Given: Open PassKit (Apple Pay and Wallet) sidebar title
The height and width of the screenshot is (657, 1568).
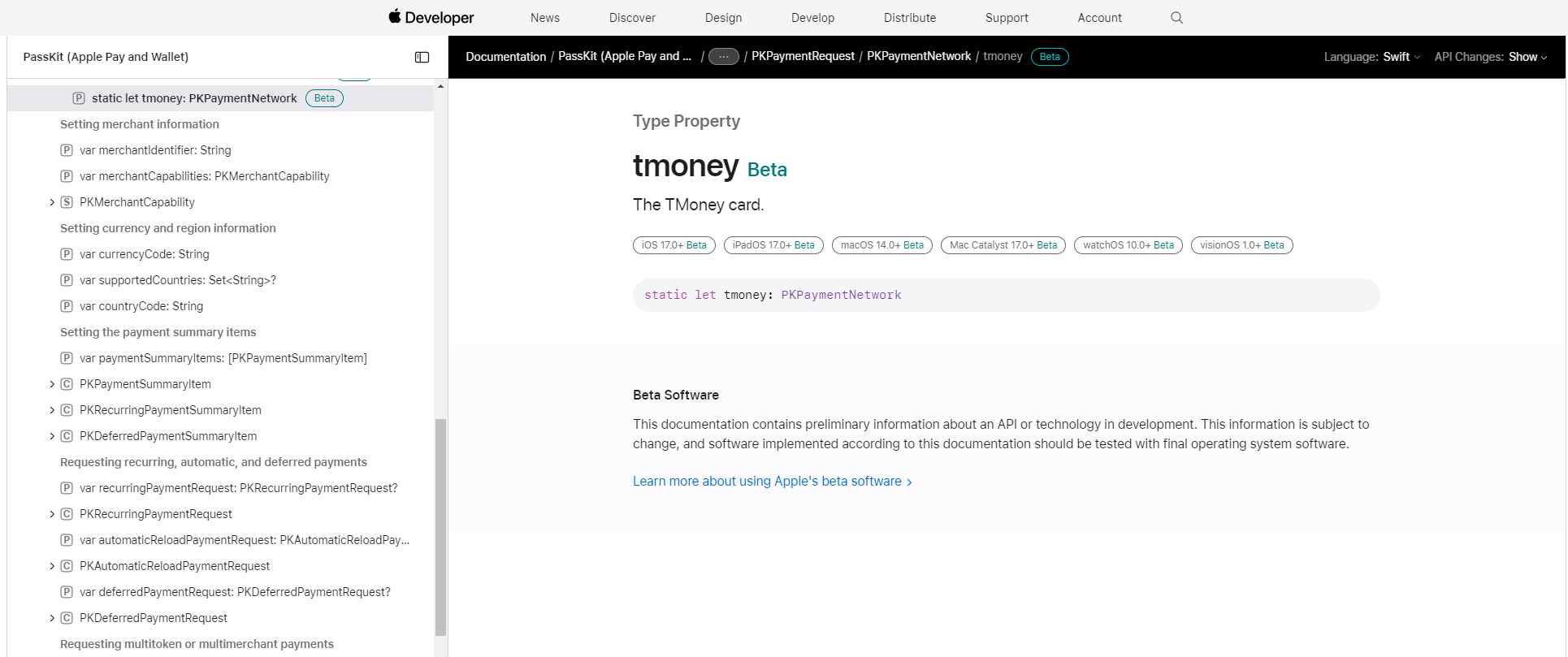Looking at the screenshot, I should pos(106,57).
